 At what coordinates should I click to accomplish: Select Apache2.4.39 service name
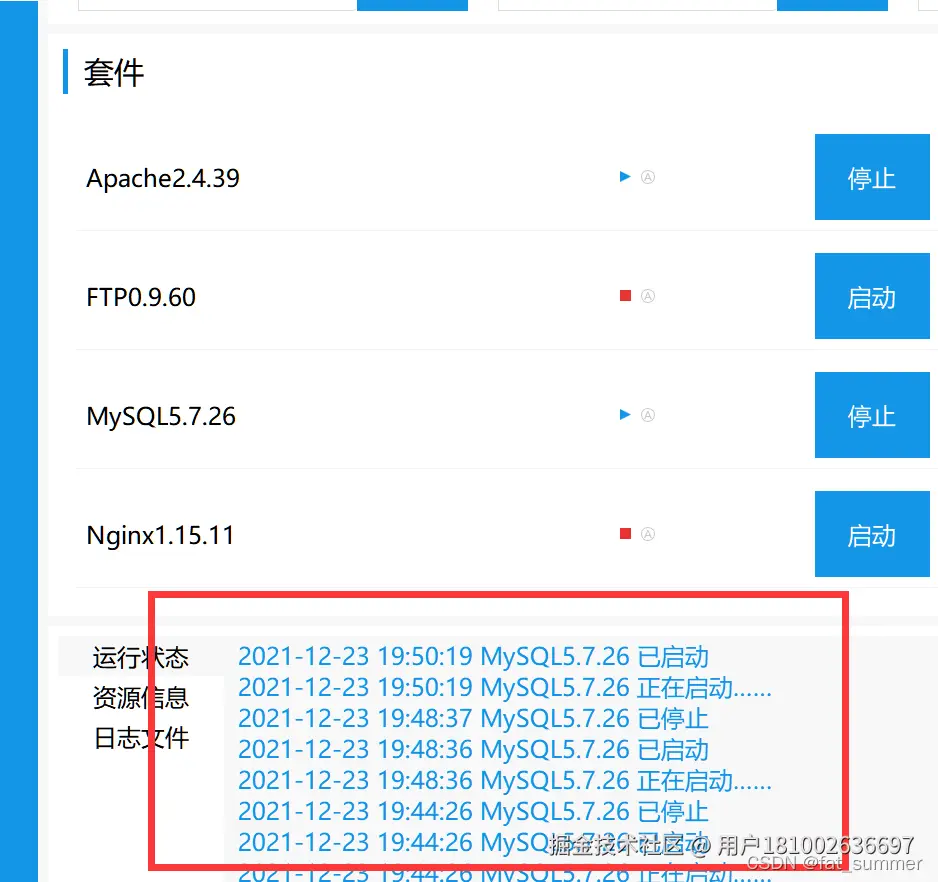163,178
